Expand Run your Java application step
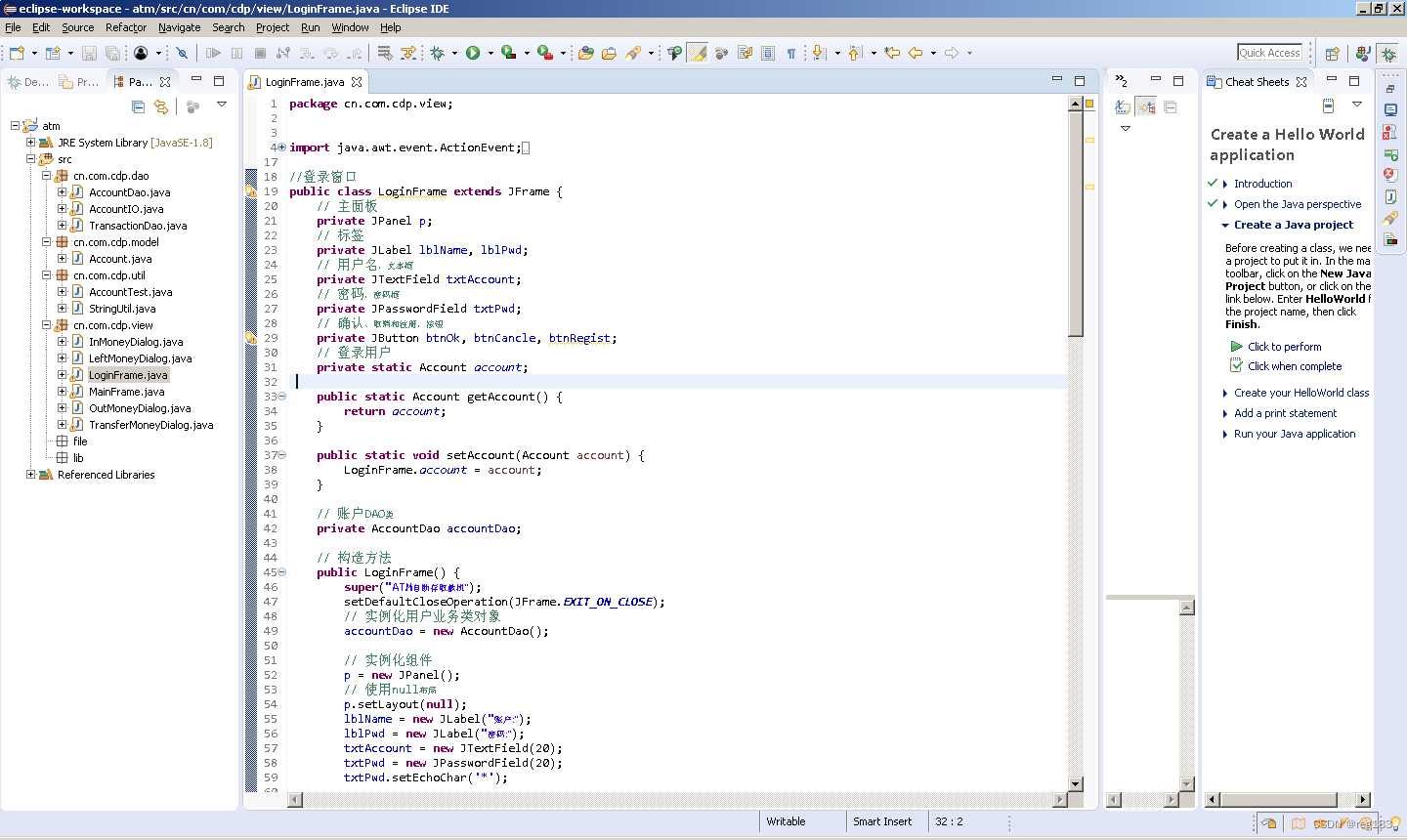Screen dimensions: 1407x840 [x=1225, y=434]
